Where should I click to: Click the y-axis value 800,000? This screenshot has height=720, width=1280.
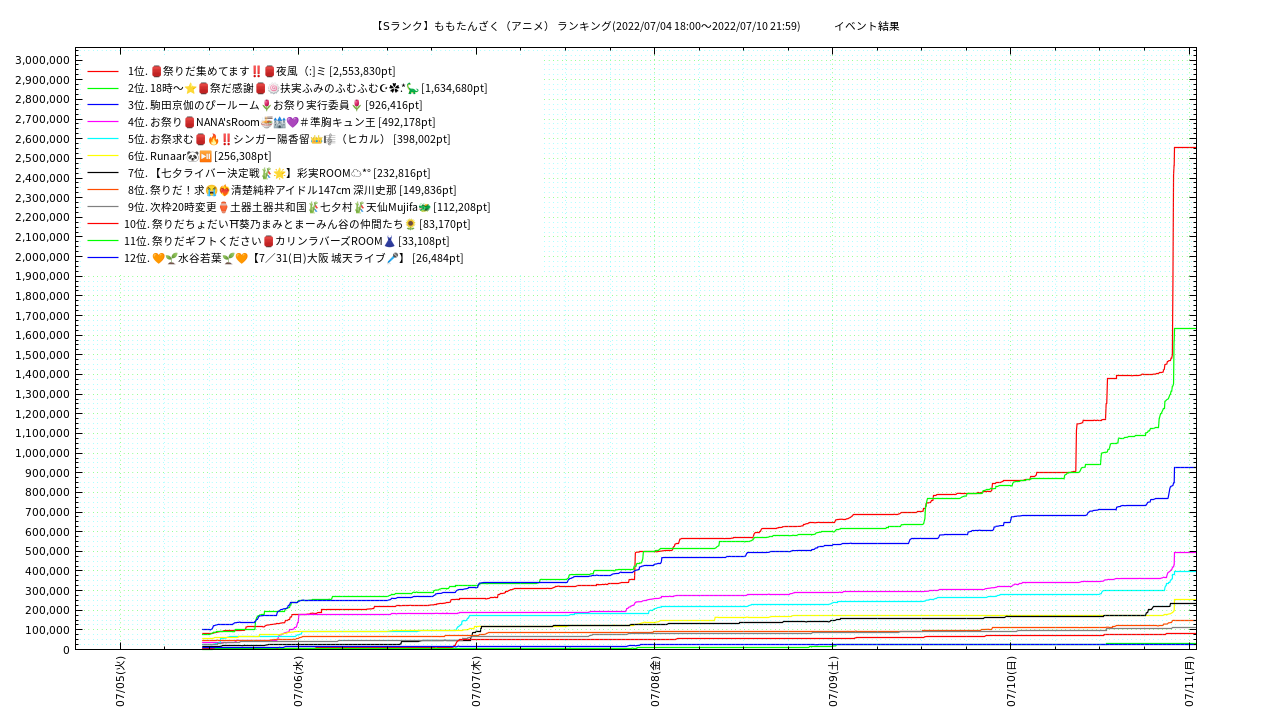(47, 492)
